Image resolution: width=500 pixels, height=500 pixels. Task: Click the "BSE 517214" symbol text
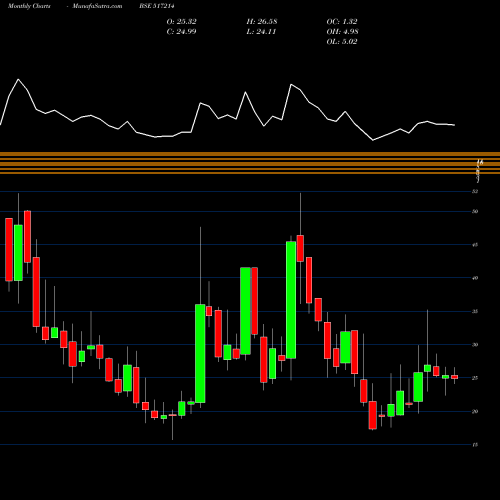[157, 6]
